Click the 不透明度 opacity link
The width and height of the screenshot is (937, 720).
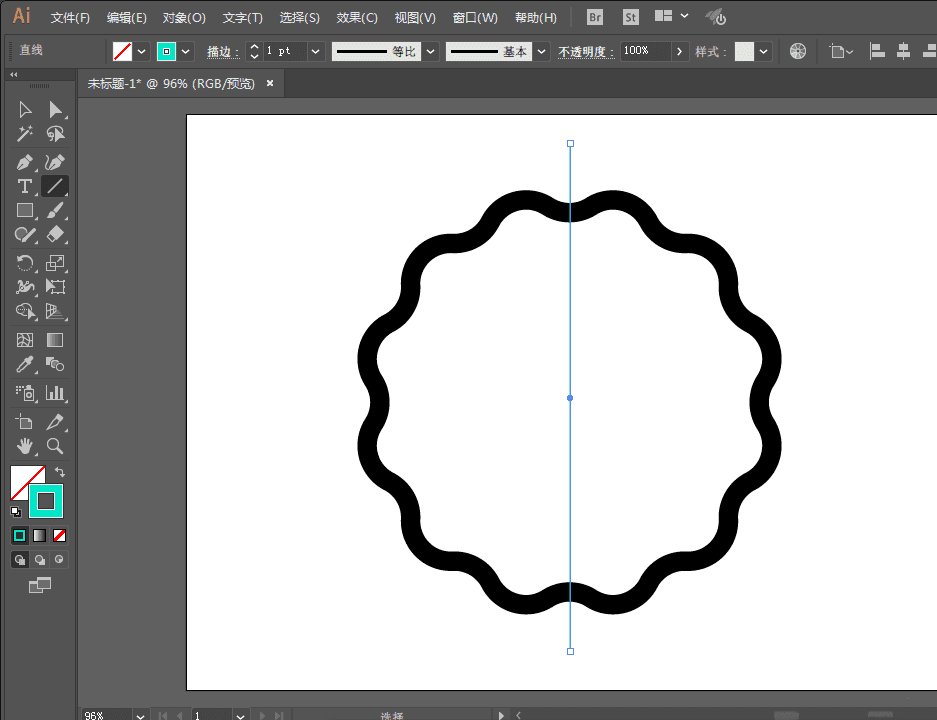(586, 52)
